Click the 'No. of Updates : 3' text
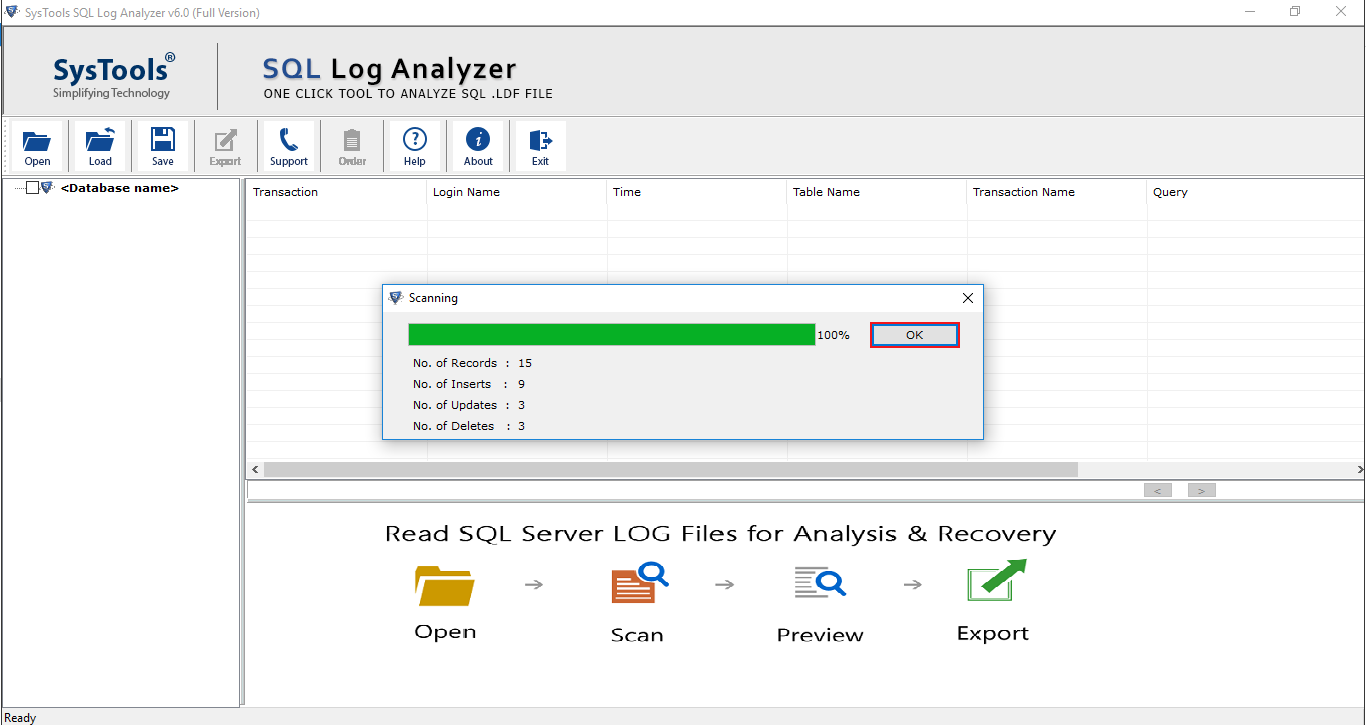 pyautogui.click(x=469, y=405)
